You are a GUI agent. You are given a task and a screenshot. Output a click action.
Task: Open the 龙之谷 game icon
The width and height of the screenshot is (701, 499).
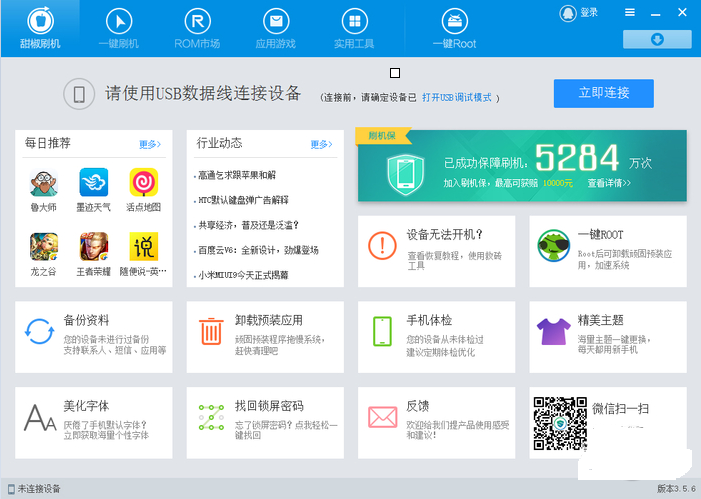click(x=43, y=246)
